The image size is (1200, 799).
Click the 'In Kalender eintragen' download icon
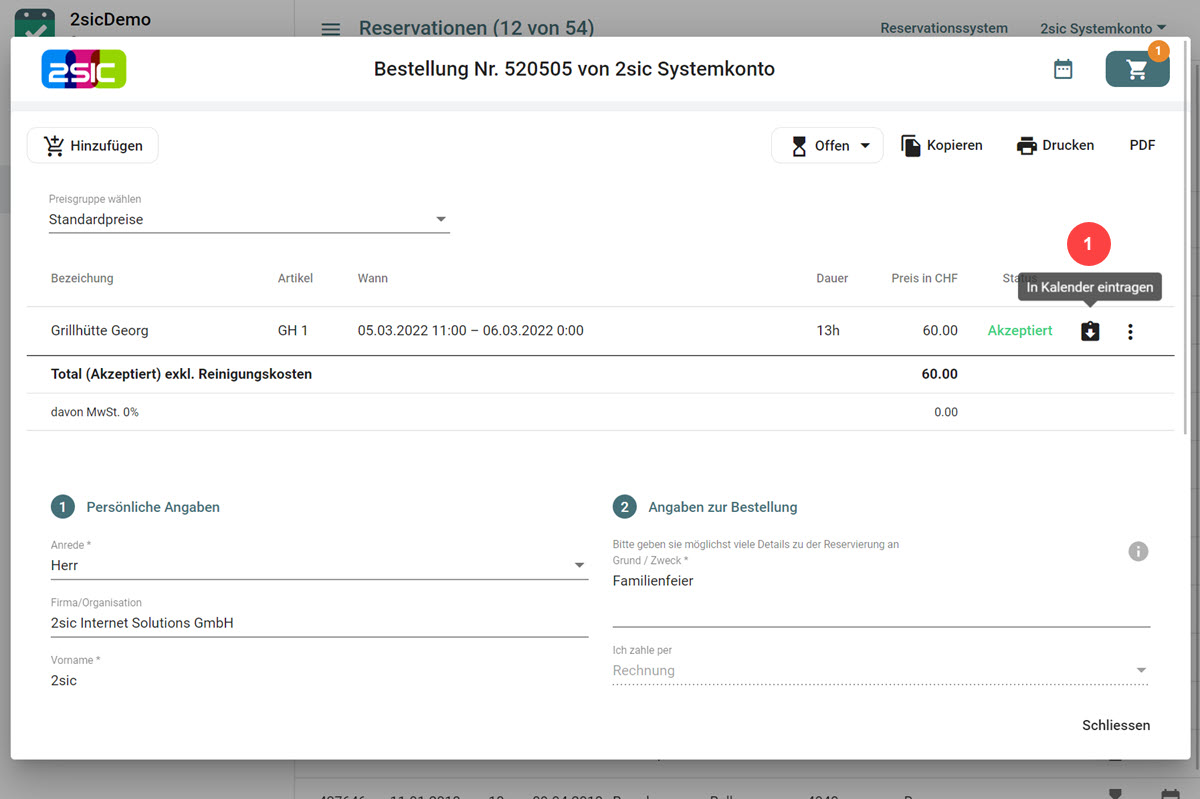(x=1090, y=331)
